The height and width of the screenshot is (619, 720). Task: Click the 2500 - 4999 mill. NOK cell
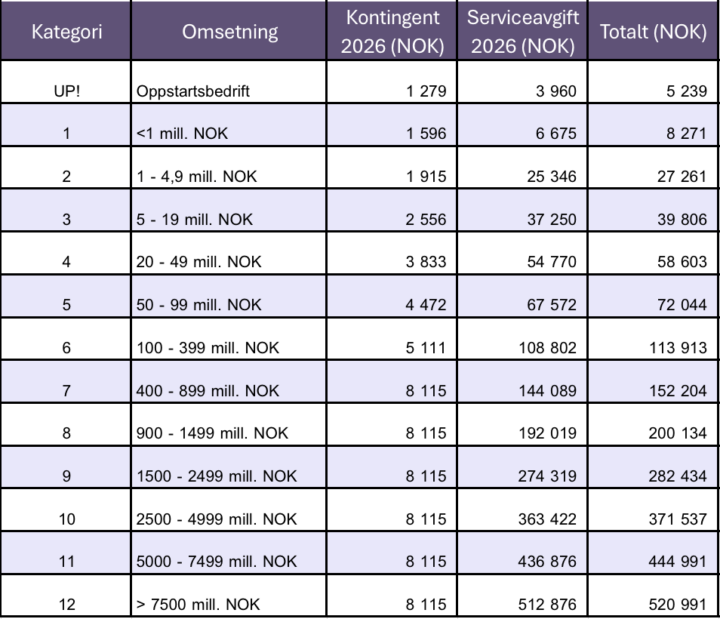[x=217, y=519]
